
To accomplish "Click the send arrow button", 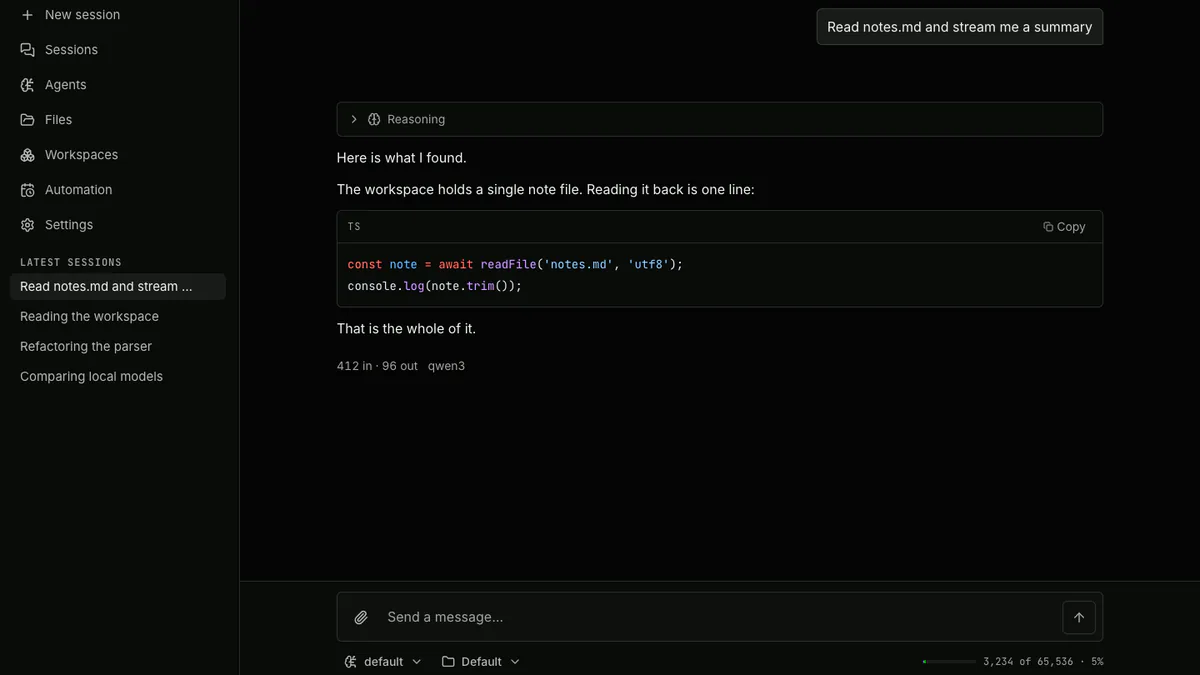I will (x=1079, y=617).
